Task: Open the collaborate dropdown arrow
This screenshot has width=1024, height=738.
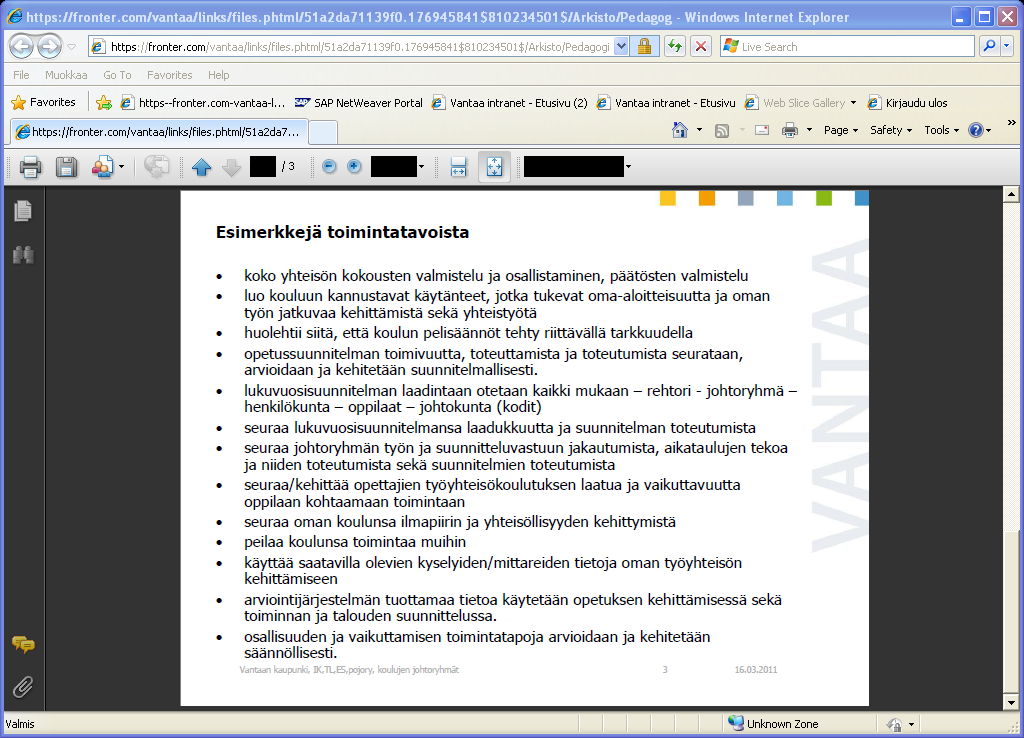Action: 121,167
